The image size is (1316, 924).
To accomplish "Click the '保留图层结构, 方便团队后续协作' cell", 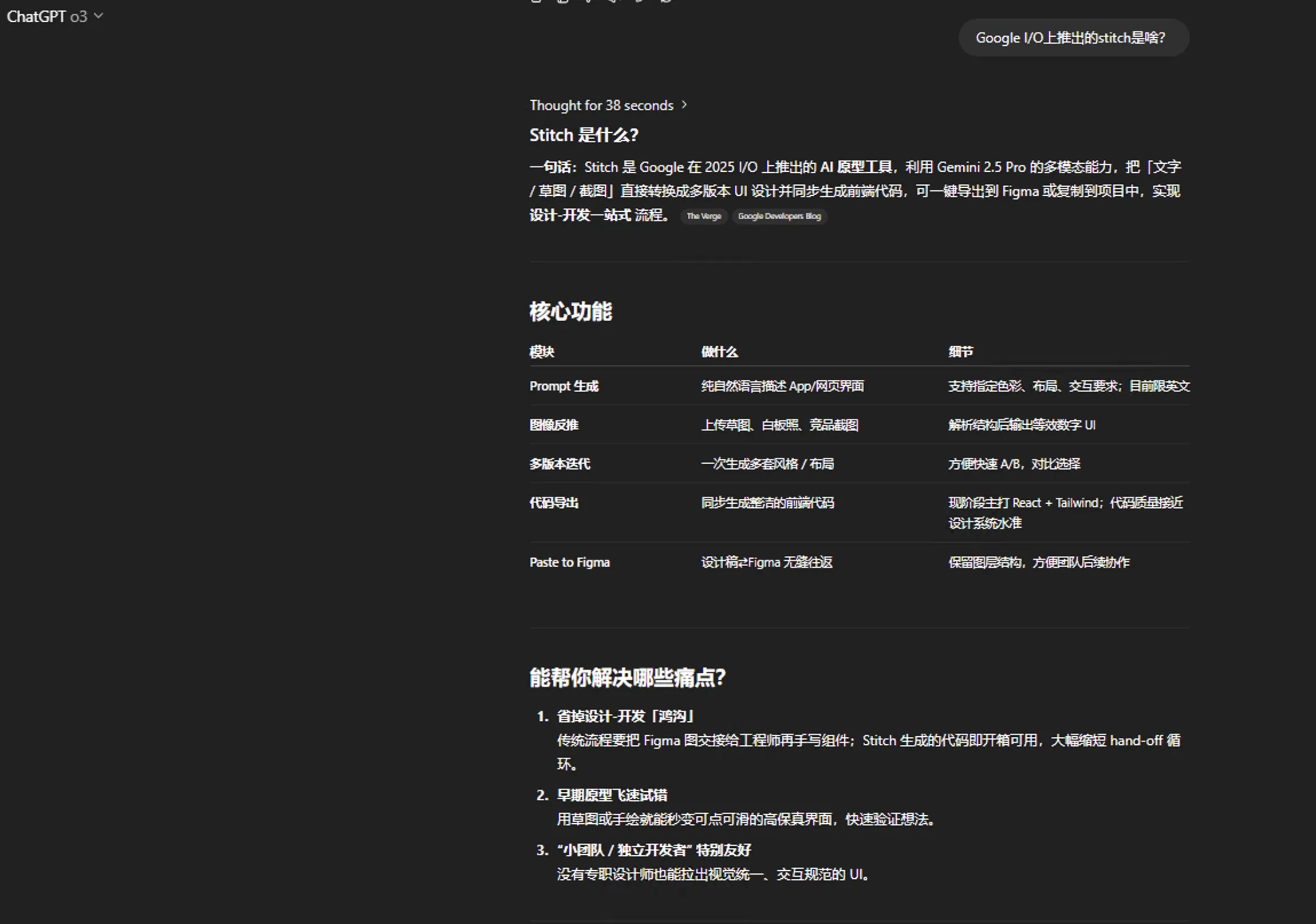I will click(x=1039, y=563).
